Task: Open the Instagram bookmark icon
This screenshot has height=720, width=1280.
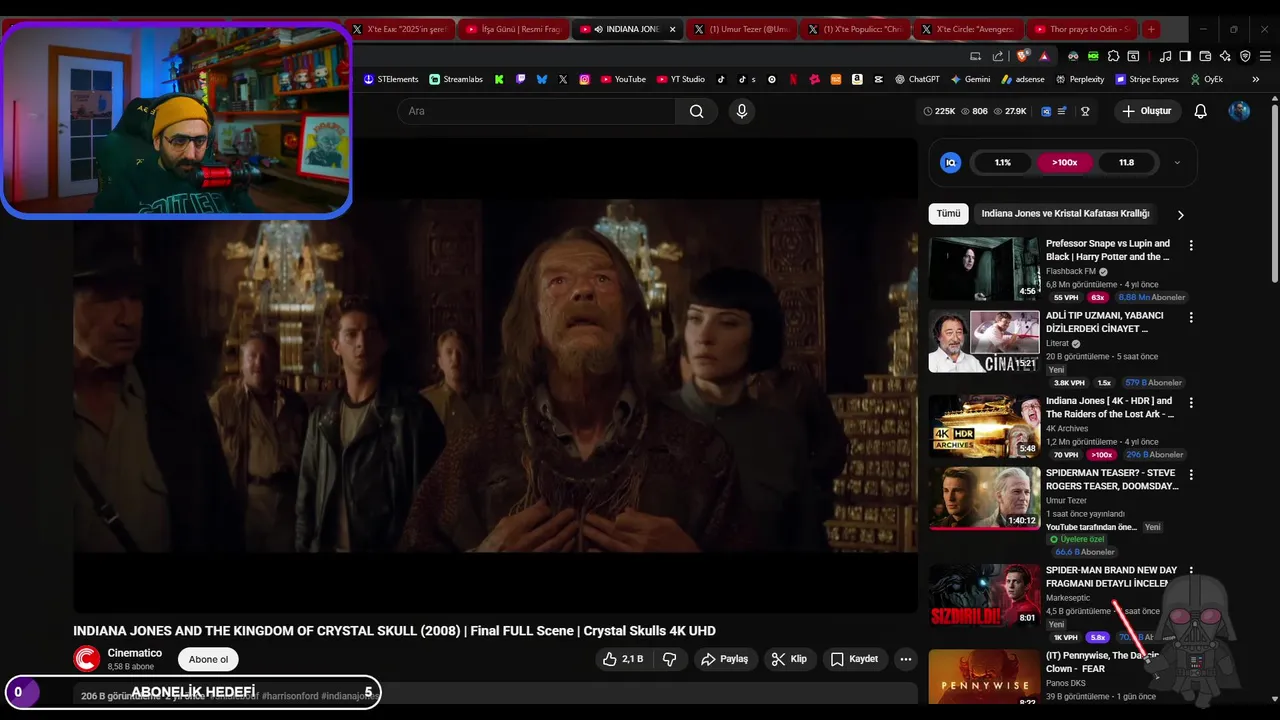Action: coord(584,79)
